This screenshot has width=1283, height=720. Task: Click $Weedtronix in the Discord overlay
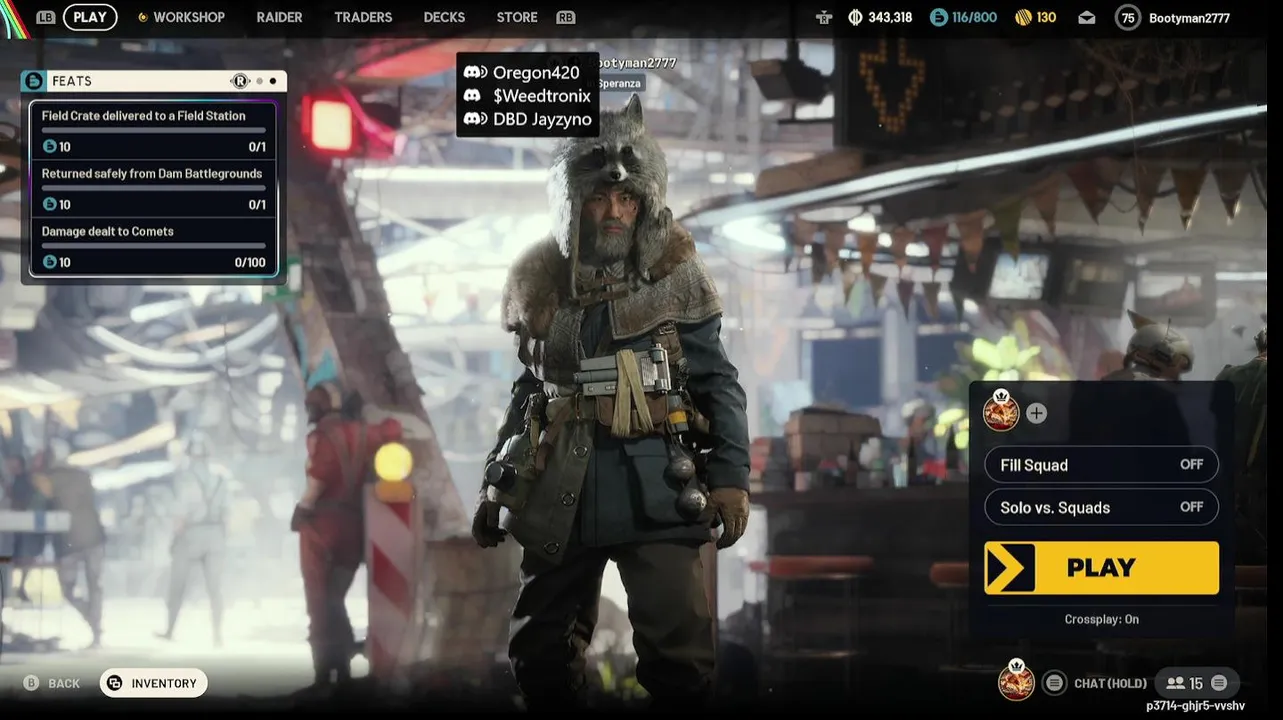542,96
